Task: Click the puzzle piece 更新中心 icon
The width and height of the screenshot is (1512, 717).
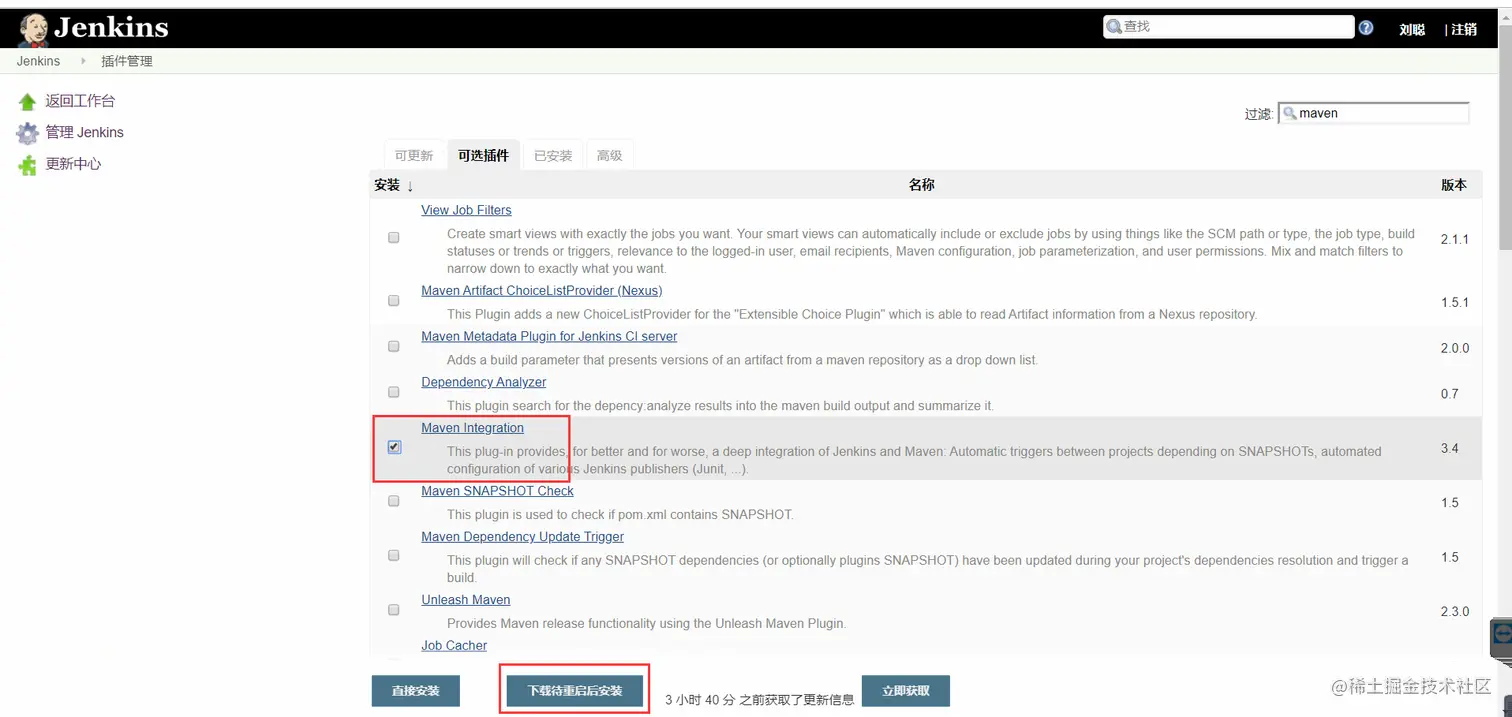Action: point(27,164)
